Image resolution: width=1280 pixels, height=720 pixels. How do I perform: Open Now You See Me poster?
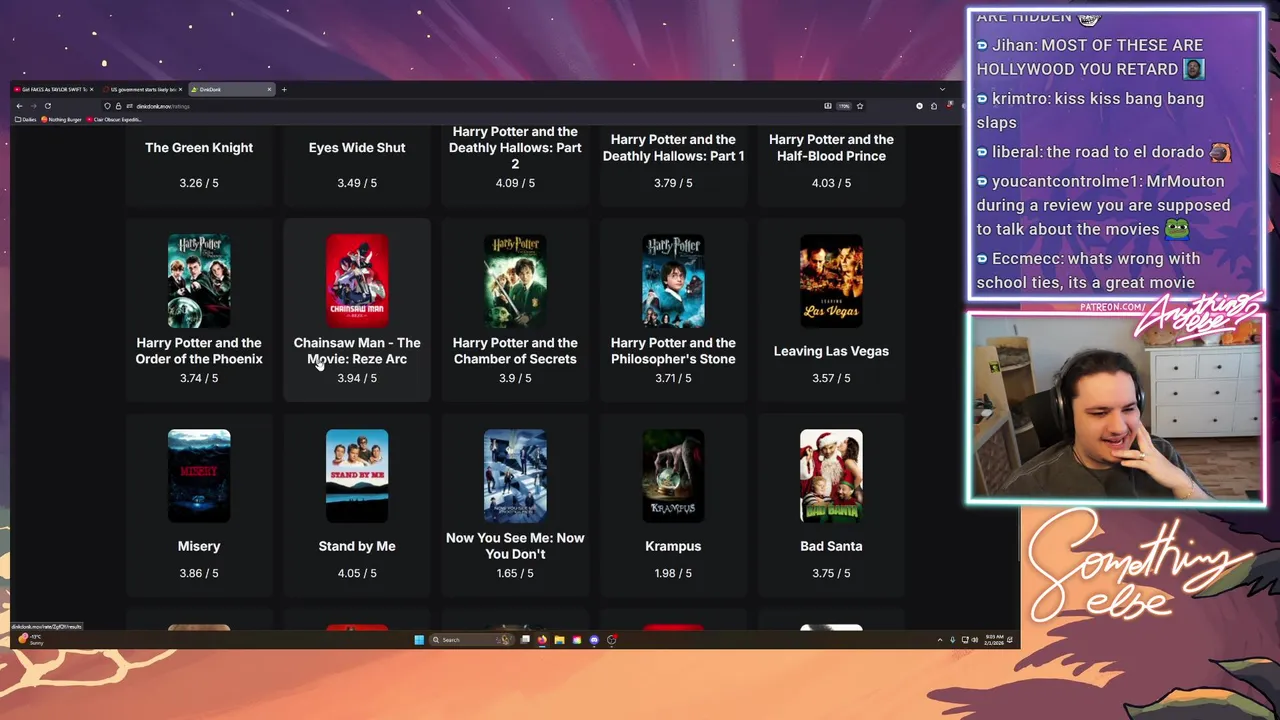[515, 476]
